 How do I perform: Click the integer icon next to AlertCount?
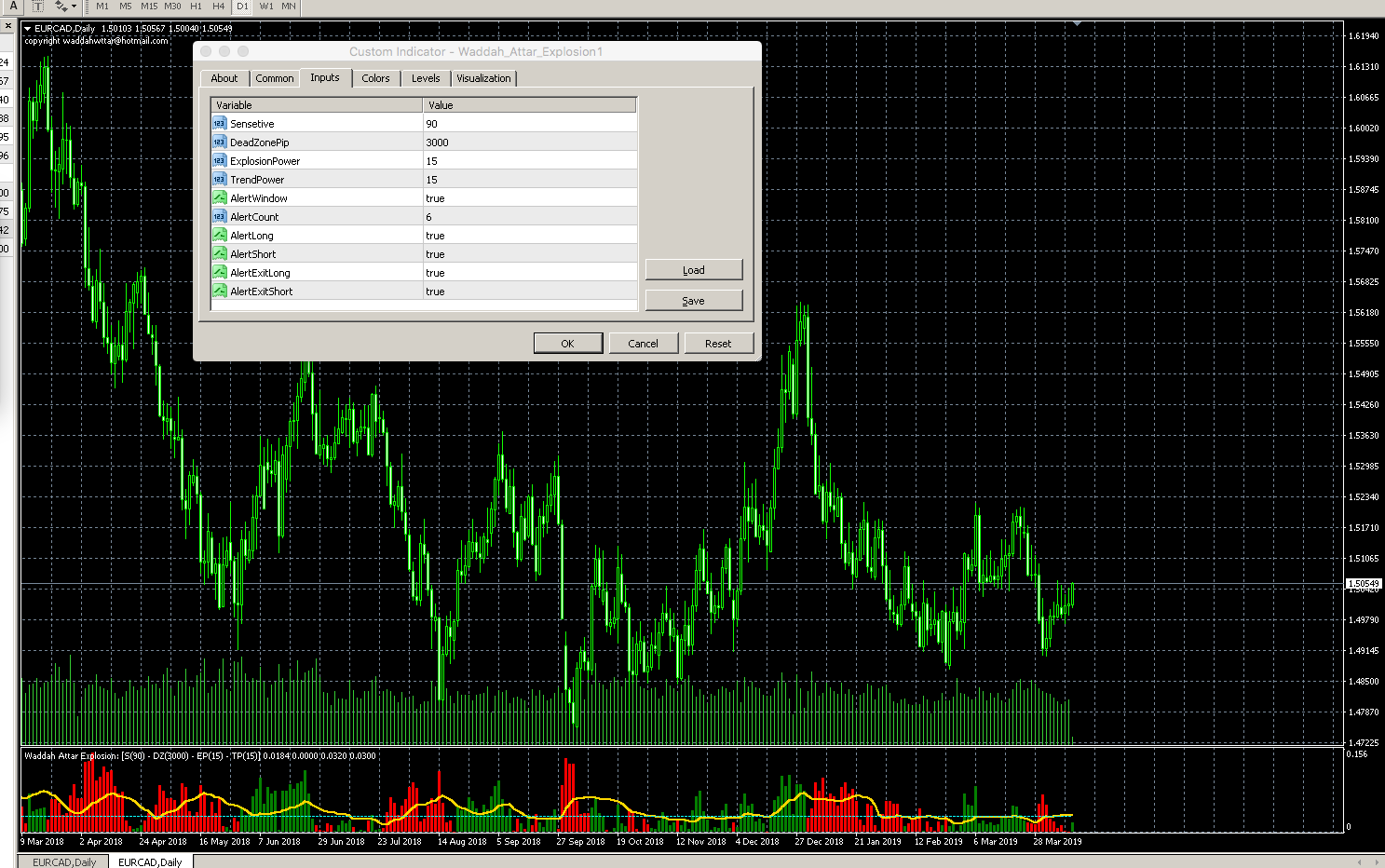220,217
